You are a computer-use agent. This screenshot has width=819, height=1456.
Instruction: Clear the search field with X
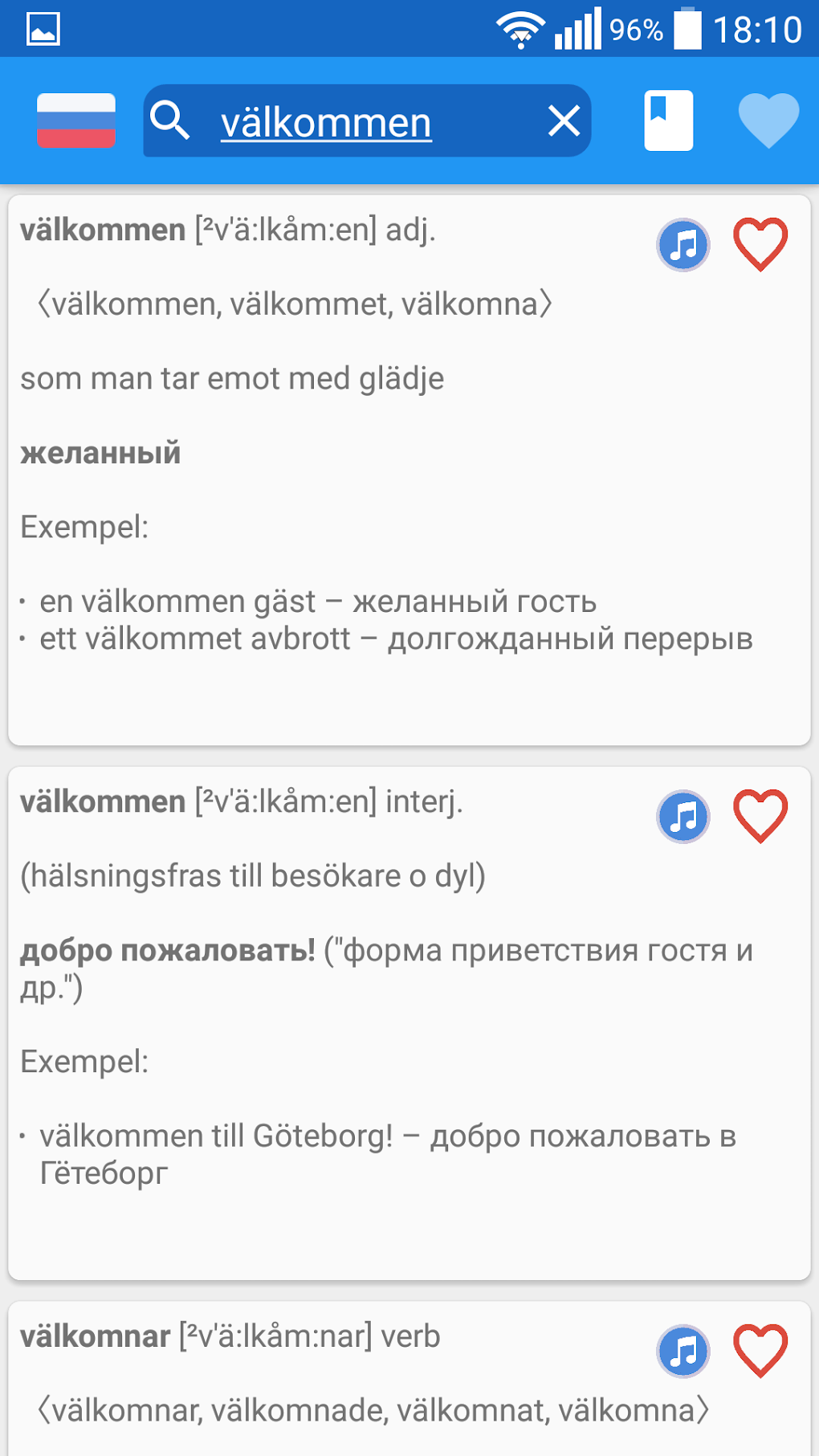(564, 121)
